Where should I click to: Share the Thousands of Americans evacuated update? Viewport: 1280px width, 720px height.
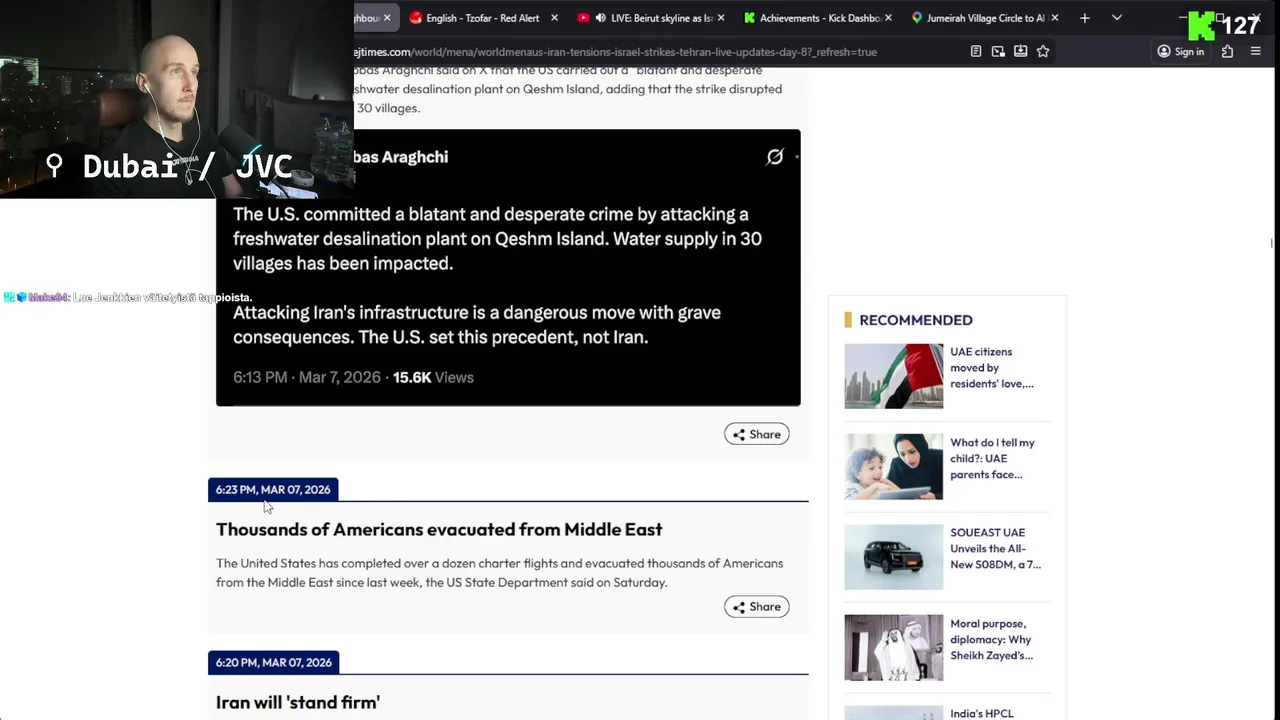[757, 607]
